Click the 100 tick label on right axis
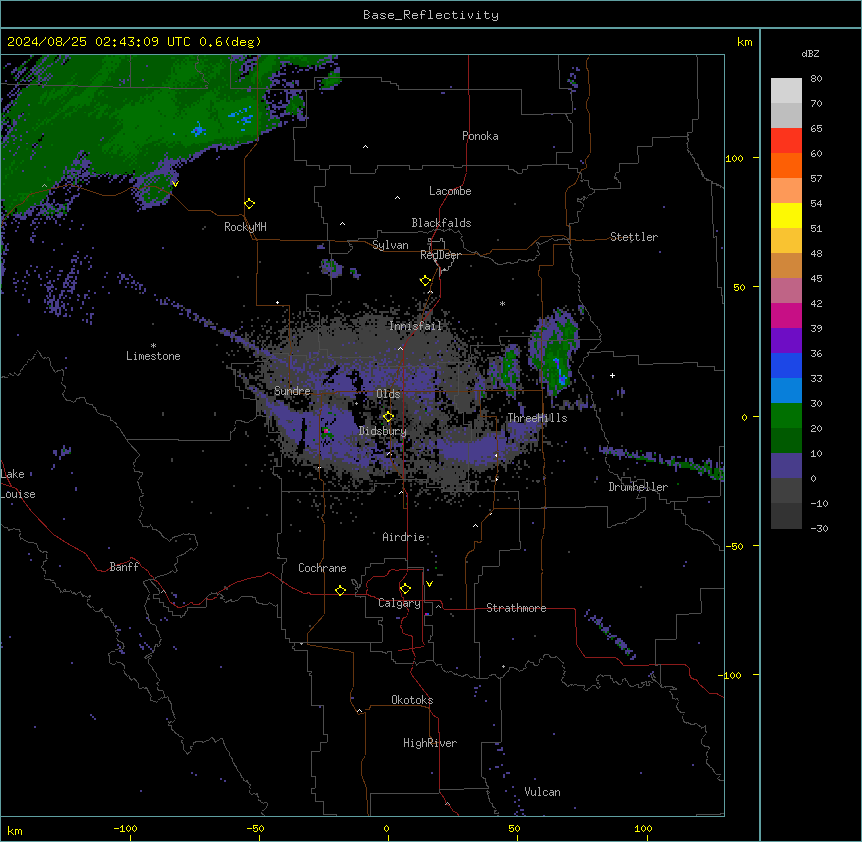The height and width of the screenshot is (842, 862). (x=734, y=158)
